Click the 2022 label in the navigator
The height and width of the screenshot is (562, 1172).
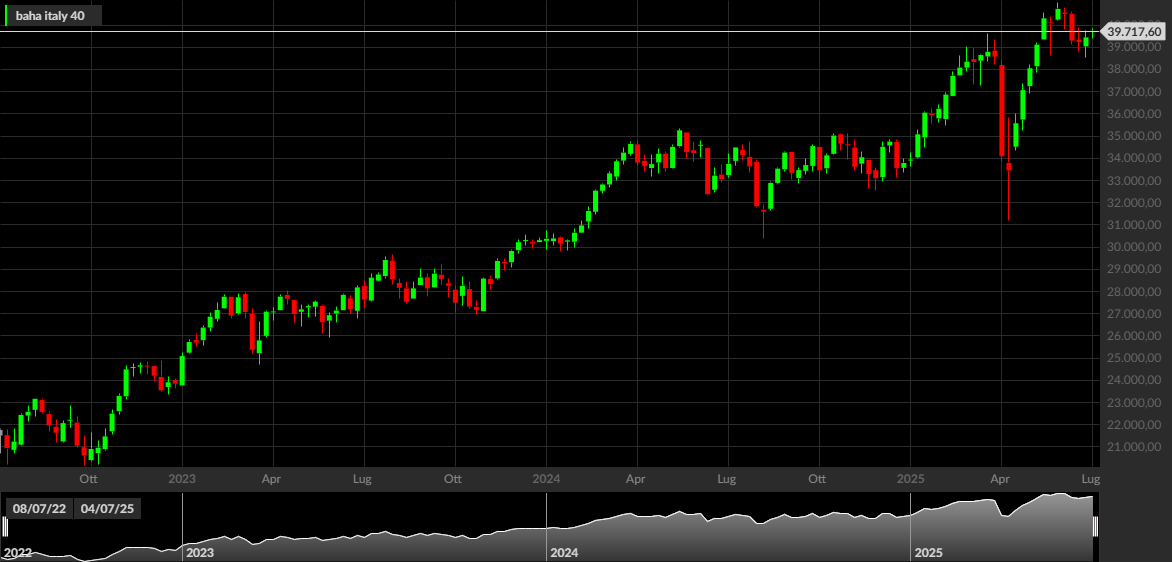(18, 553)
